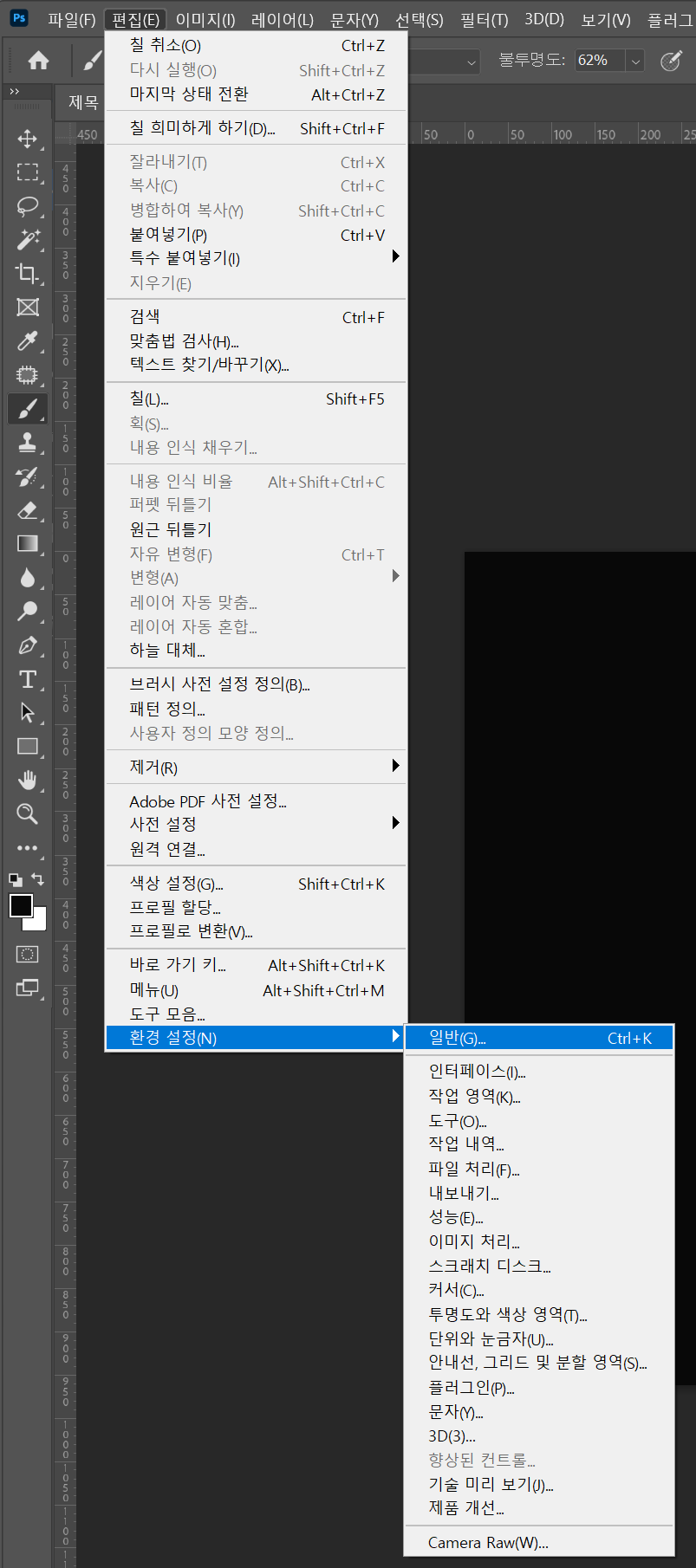Toggle pressure for opacity icon
Screen dimensions: 696x1568
(x=671, y=61)
